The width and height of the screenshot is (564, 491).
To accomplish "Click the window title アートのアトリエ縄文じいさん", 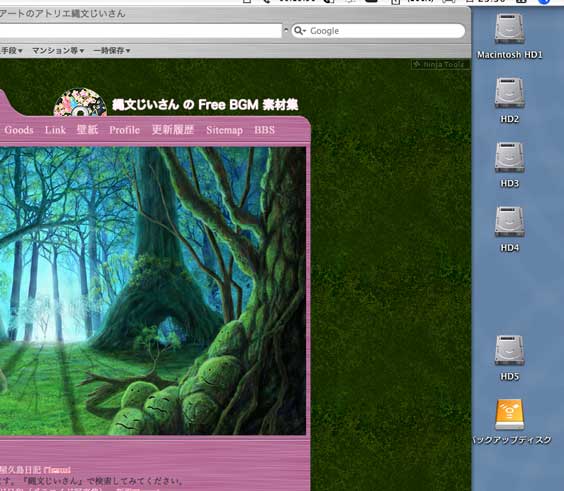I will coord(63,14).
